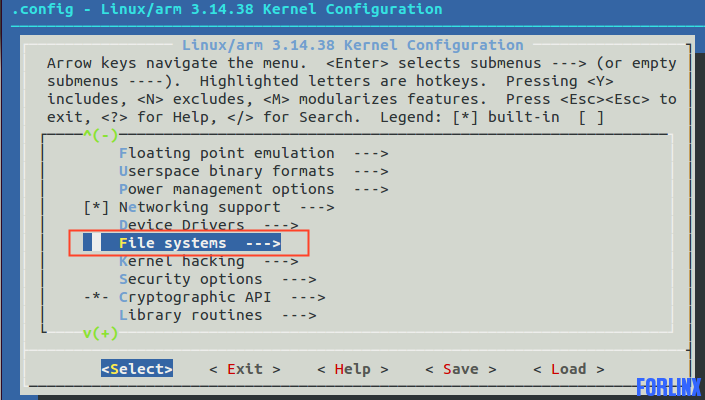The height and width of the screenshot is (400, 705).
Task: Click the arrow after Networking support
Action: tap(317, 207)
